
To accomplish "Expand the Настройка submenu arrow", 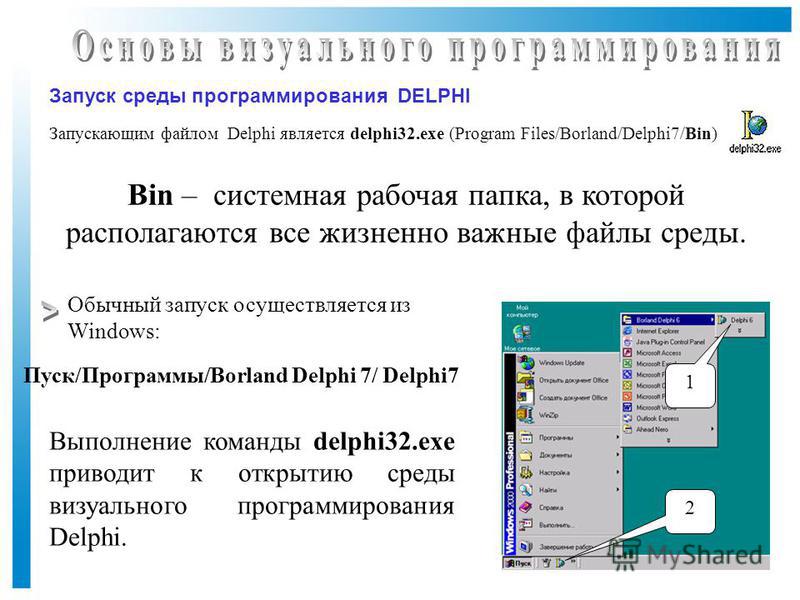I will pos(617,472).
